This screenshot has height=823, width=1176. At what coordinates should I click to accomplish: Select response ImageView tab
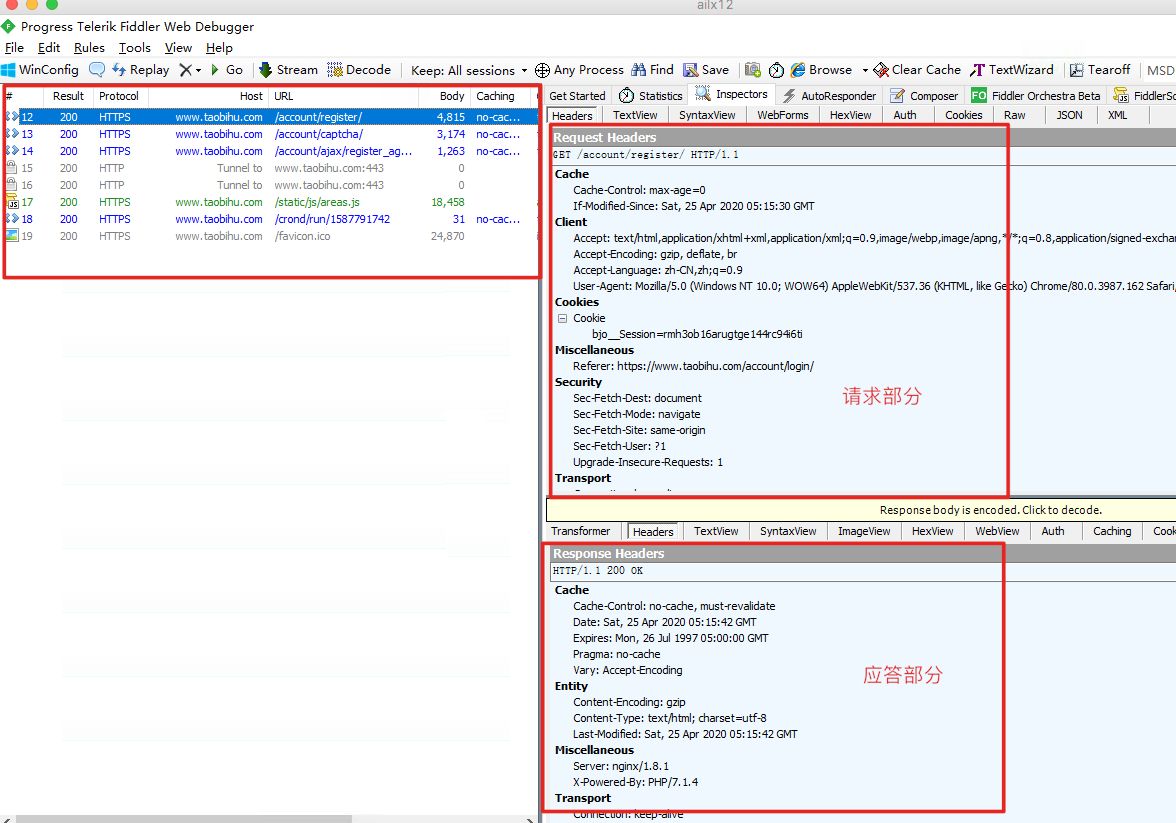click(x=864, y=531)
